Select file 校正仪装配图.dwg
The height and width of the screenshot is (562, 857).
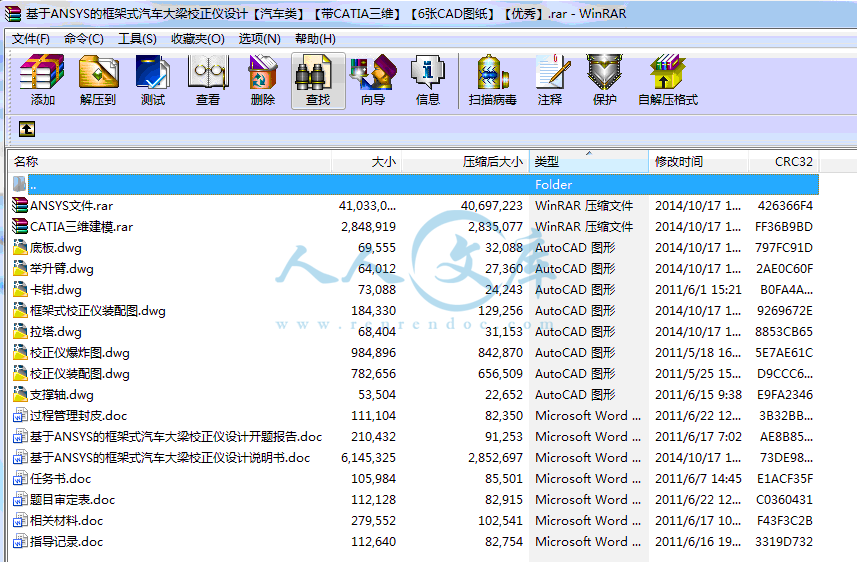[80, 373]
